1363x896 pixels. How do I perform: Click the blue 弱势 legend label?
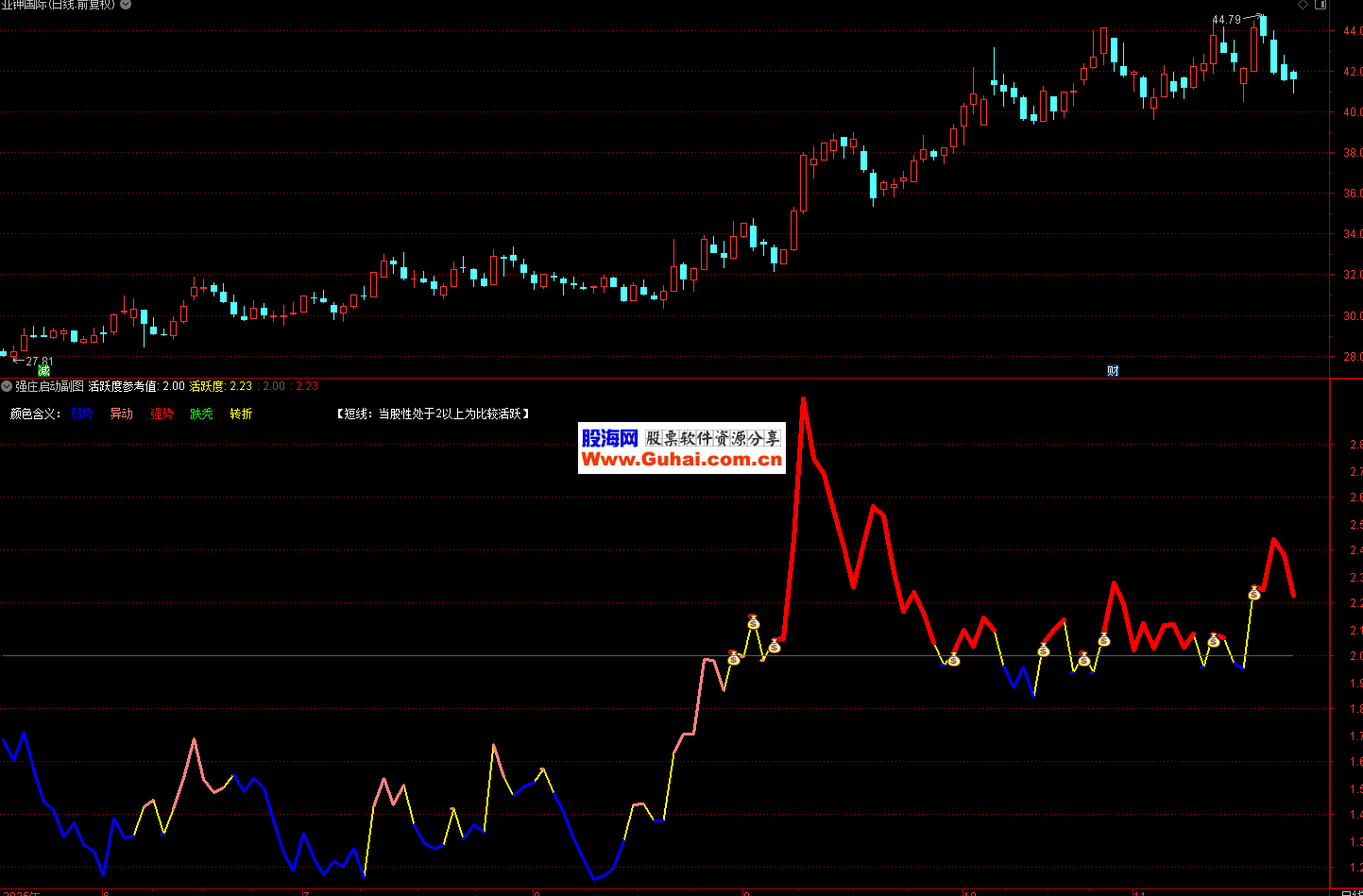[82, 414]
